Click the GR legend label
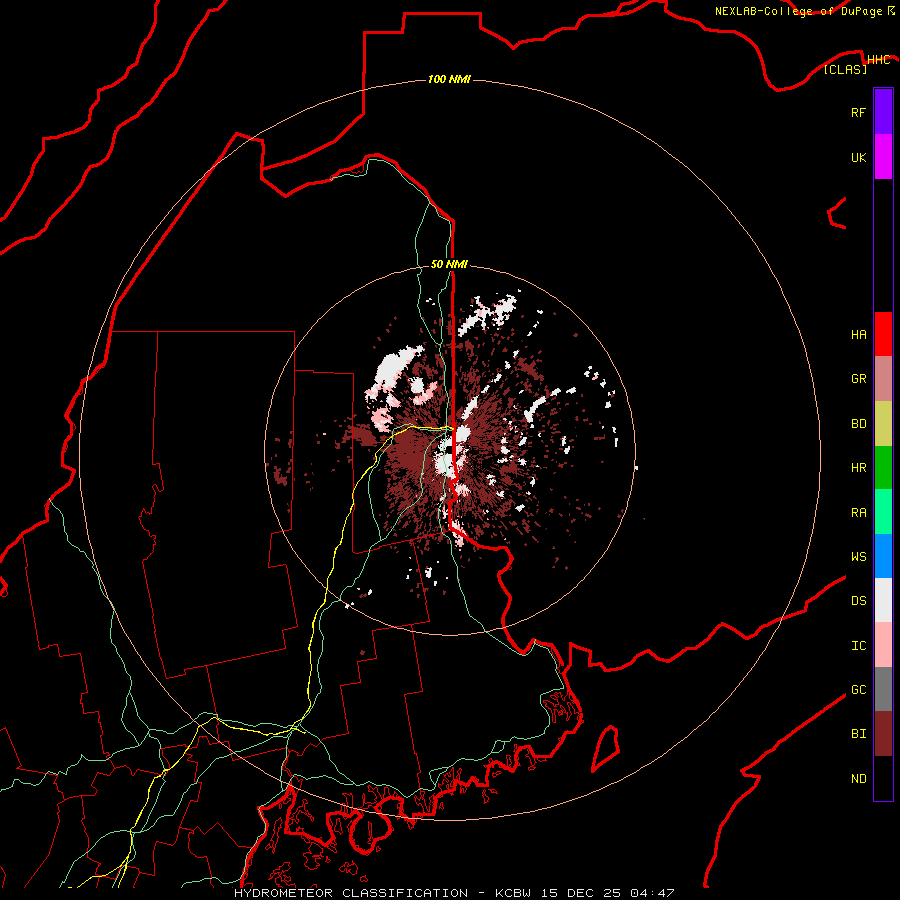 (x=858, y=379)
